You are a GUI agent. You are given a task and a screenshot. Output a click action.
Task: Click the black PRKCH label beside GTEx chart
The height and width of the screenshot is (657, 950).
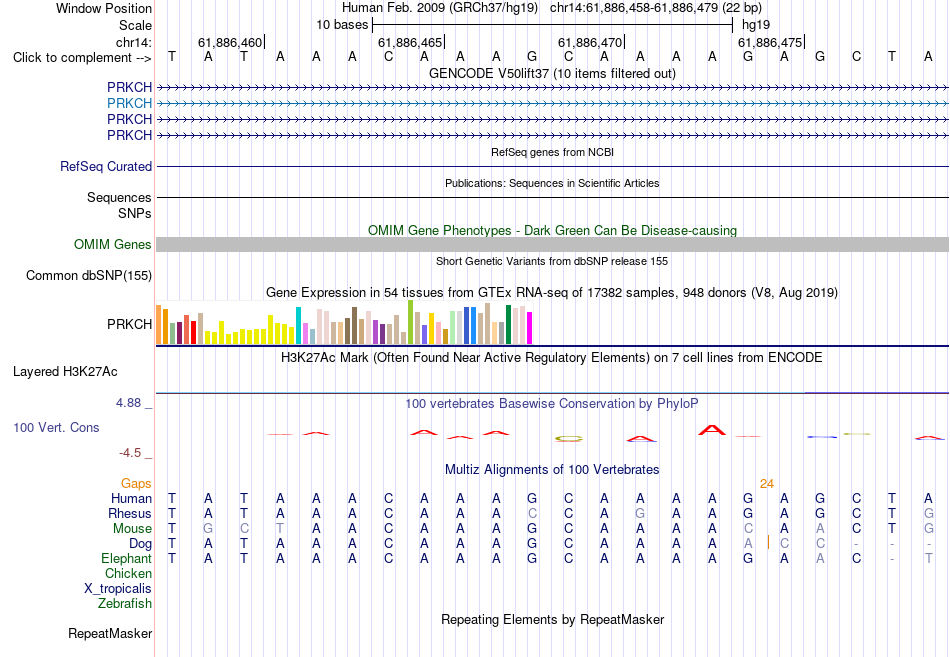129,324
